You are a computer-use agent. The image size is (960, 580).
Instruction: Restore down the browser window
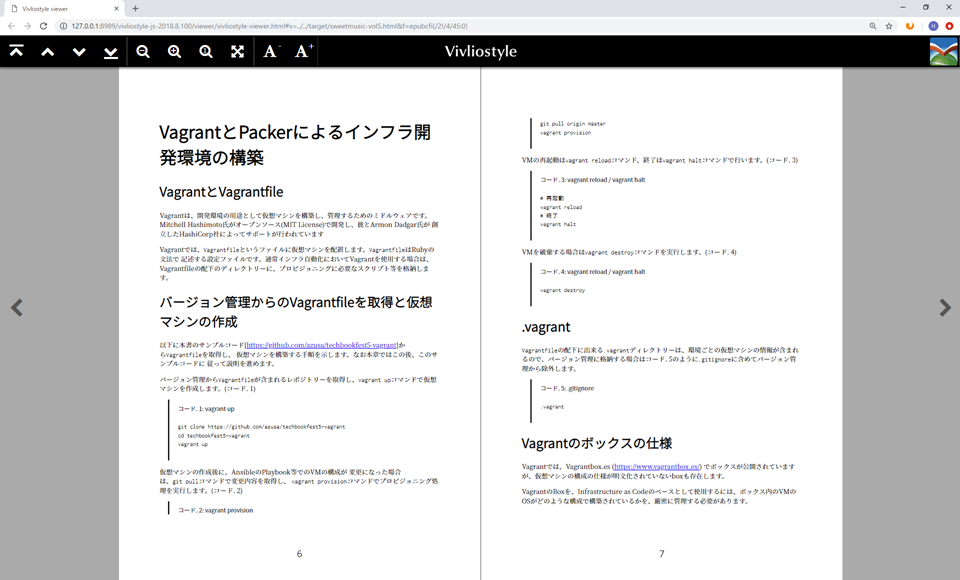point(926,7)
